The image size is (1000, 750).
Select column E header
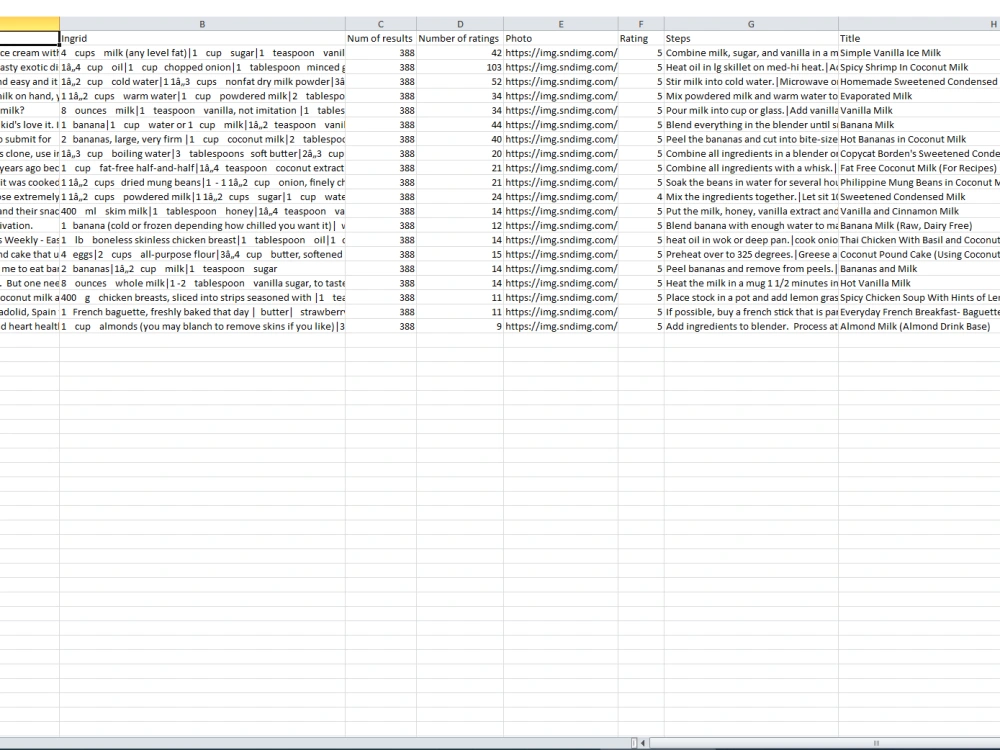pos(561,24)
